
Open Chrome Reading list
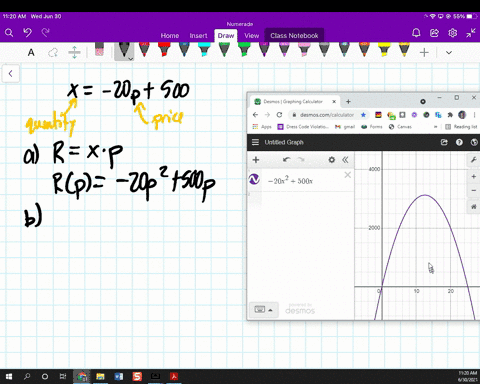[x=461, y=127]
